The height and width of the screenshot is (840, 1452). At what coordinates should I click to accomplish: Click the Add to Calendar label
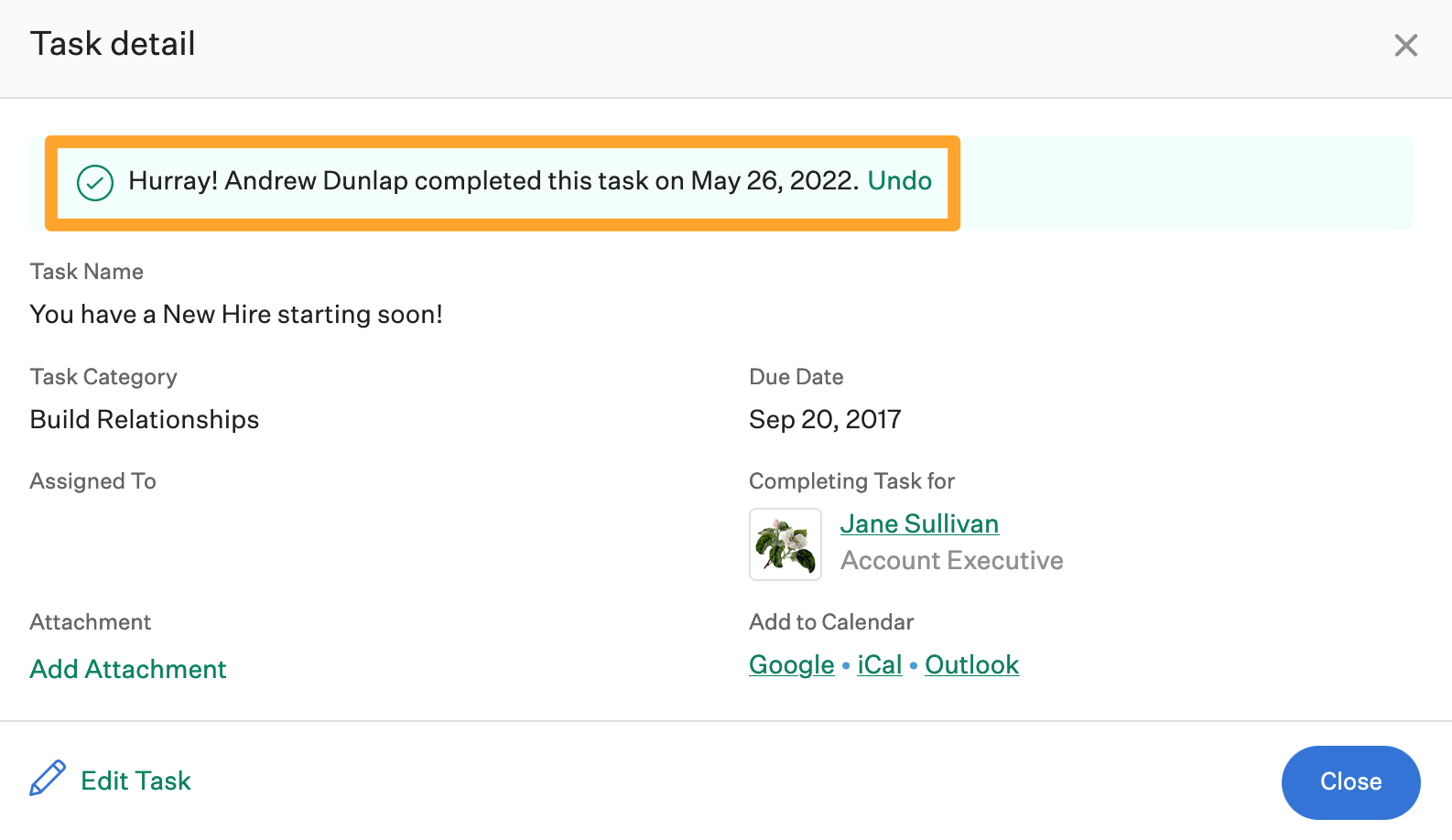coord(830,622)
